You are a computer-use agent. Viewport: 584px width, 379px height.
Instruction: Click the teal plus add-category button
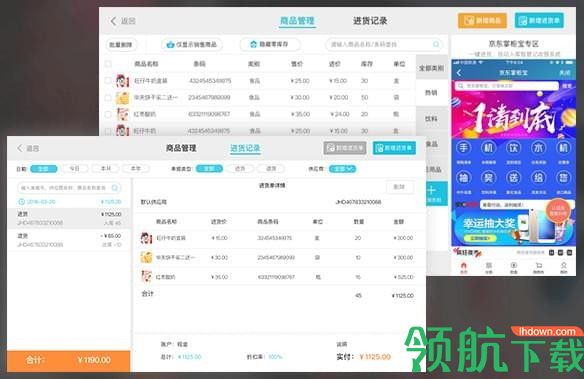tap(436, 193)
